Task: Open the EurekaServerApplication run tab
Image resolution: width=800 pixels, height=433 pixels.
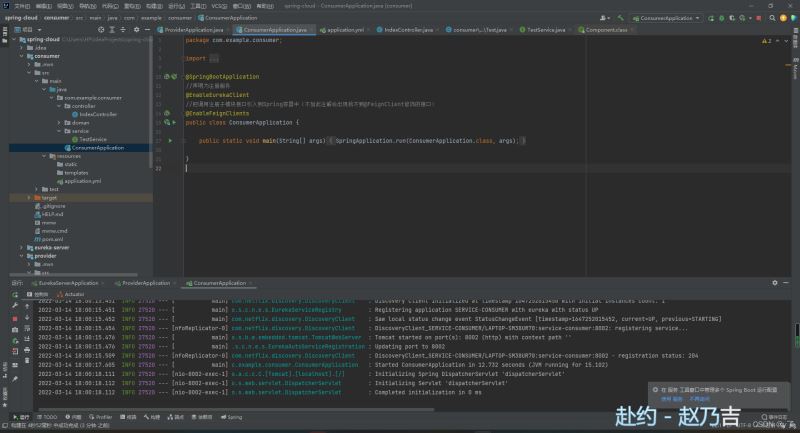Action: point(68,283)
